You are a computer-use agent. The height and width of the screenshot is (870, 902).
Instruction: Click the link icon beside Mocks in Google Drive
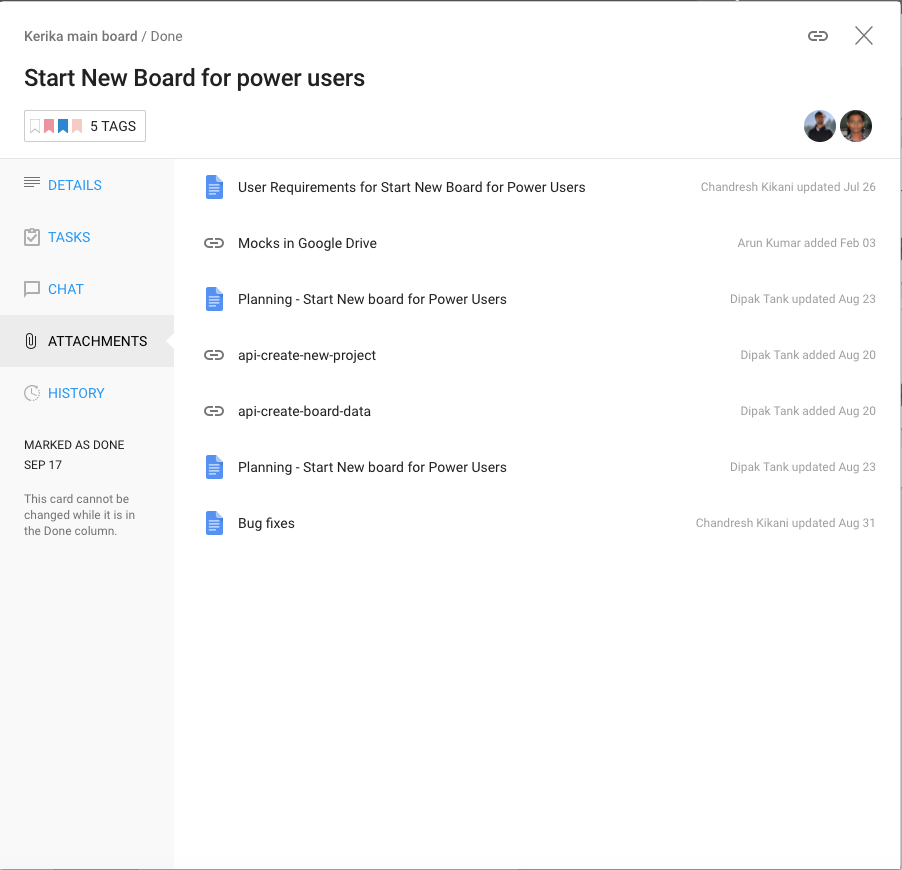tap(214, 243)
